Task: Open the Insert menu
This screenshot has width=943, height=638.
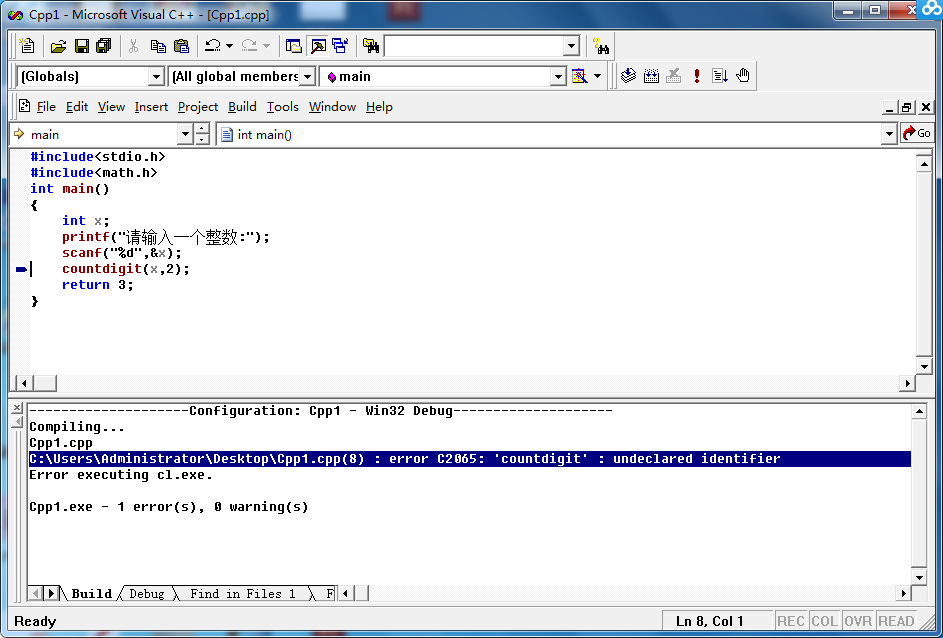Action: [x=151, y=106]
